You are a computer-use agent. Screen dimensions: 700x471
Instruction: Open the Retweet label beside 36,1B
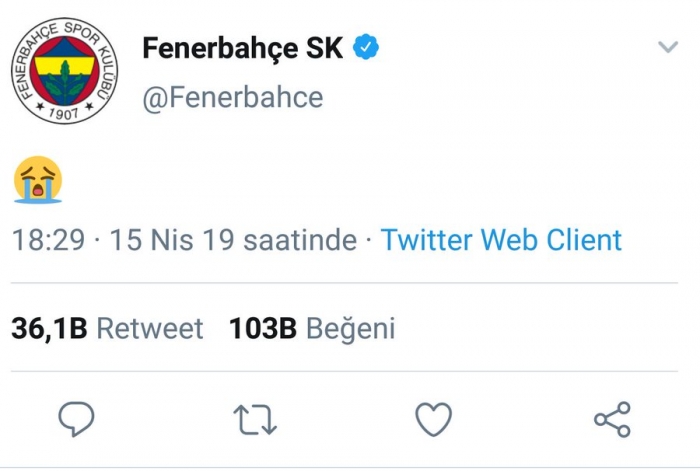[150, 328]
